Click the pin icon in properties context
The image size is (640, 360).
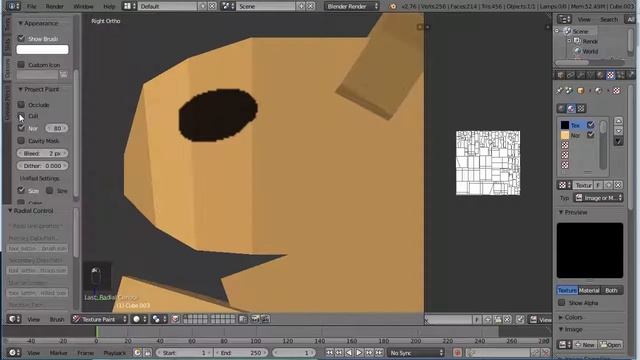pos(559,91)
